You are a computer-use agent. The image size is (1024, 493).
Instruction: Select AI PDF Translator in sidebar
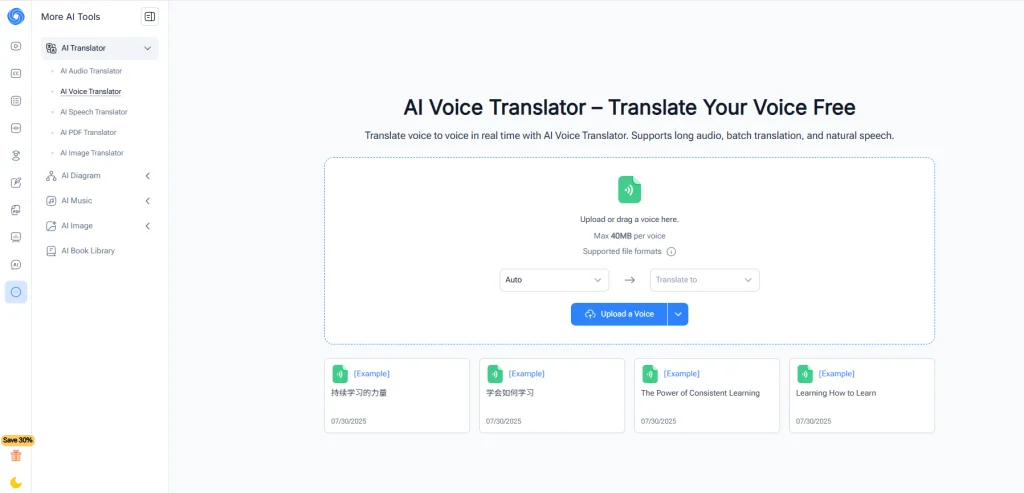point(88,133)
